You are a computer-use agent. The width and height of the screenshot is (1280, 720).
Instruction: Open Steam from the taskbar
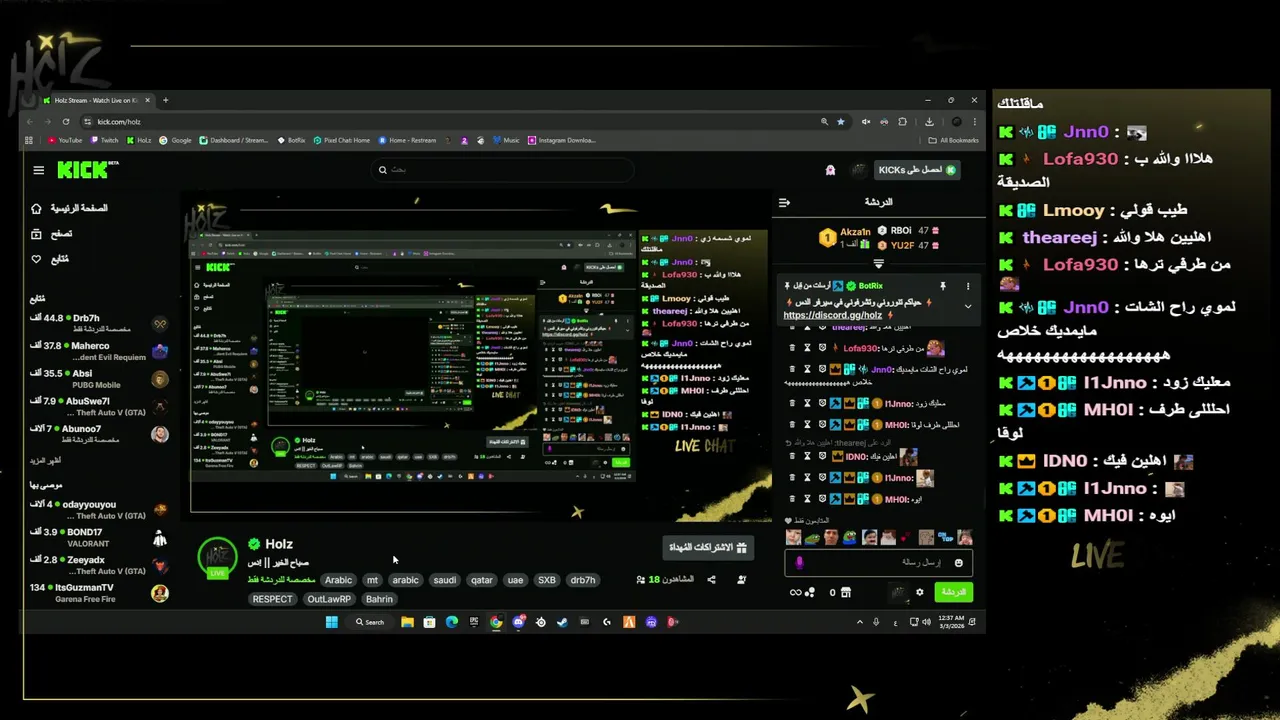click(x=562, y=622)
